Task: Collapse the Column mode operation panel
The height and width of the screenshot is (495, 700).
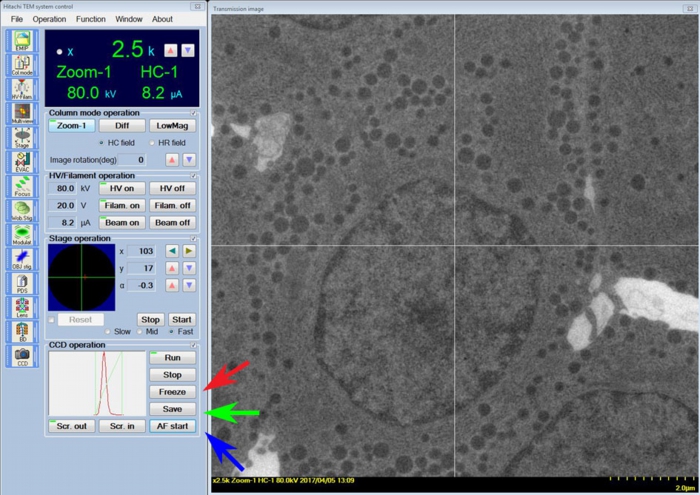Action: pyautogui.click(x=195, y=113)
